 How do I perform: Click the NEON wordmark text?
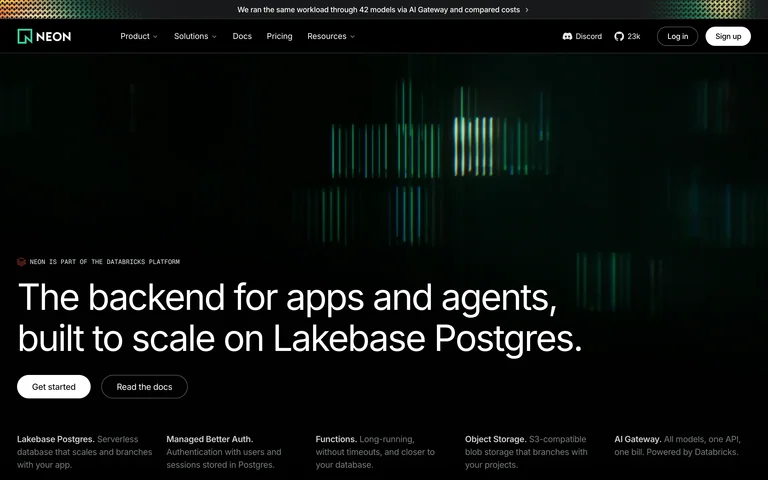(53, 37)
